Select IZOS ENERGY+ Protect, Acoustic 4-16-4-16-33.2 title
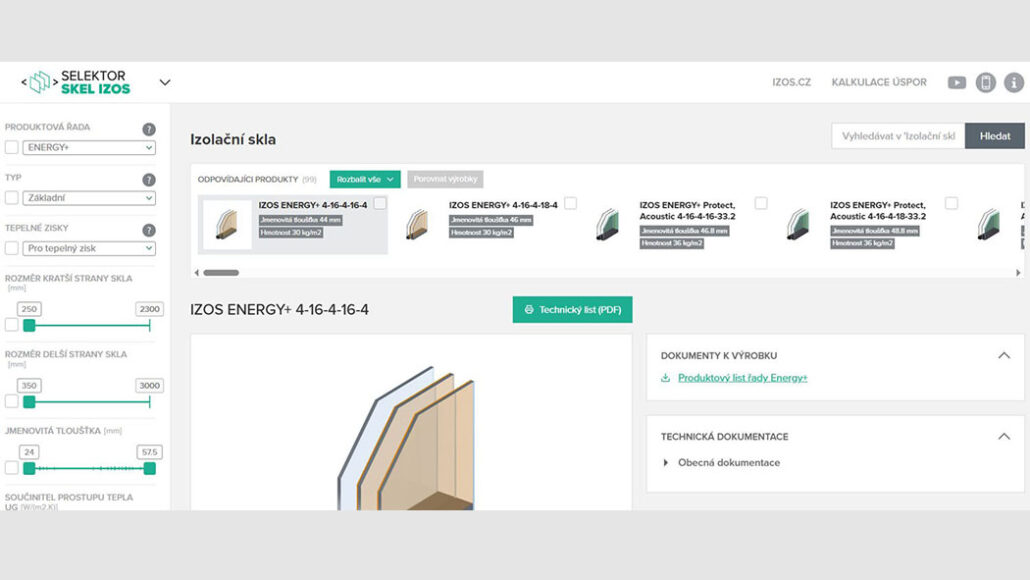Viewport: 1030px width, 580px height. coord(687,210)
